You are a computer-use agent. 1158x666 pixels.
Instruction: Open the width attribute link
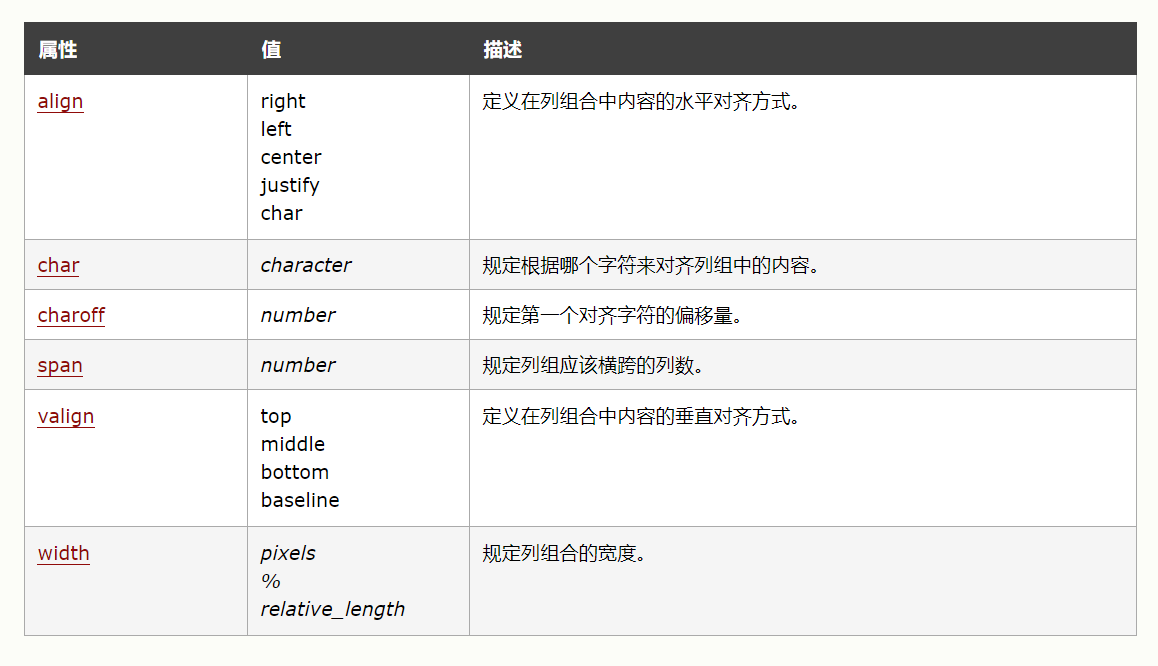63,553
